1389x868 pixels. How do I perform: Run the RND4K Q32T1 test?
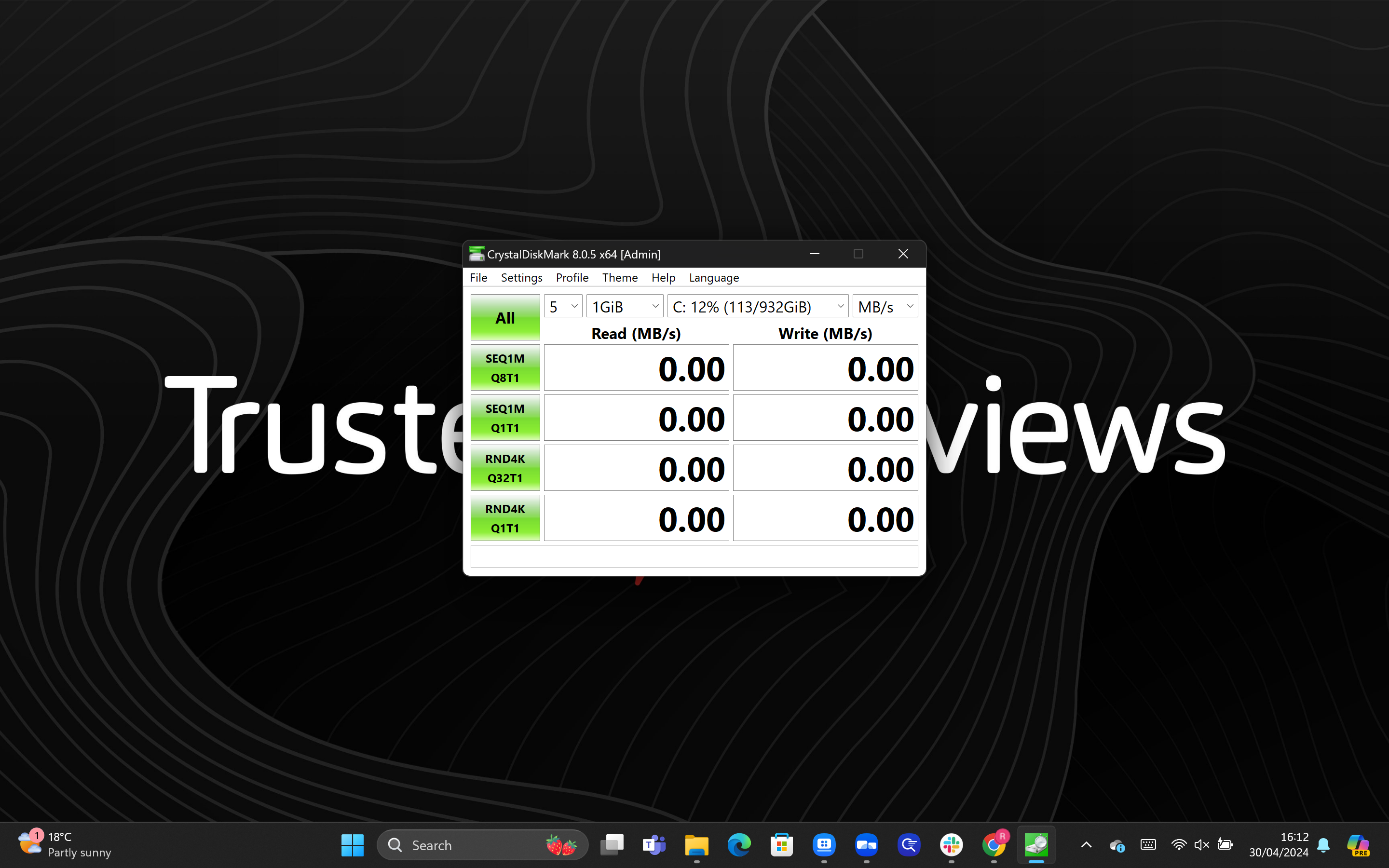(x=505, y=468)
